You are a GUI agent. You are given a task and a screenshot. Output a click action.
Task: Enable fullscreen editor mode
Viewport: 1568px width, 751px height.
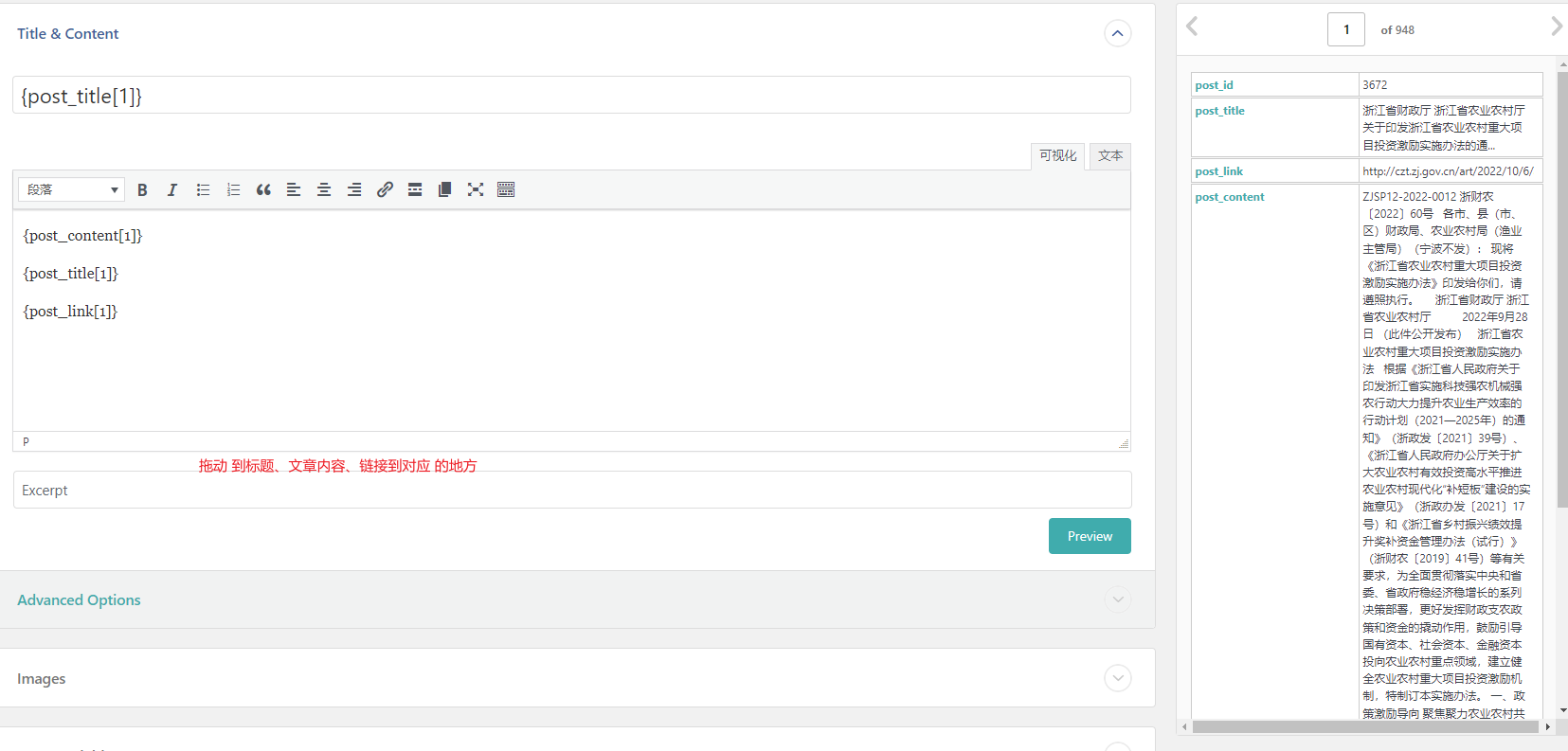click(476, 190)
